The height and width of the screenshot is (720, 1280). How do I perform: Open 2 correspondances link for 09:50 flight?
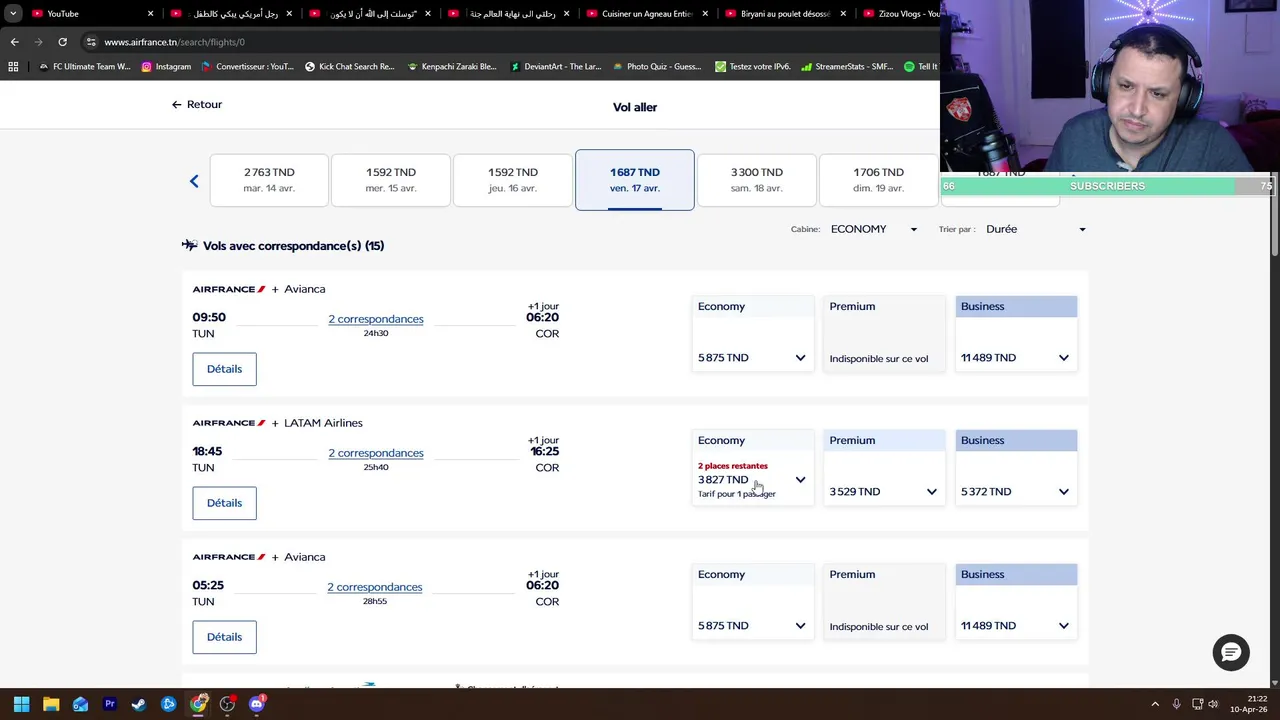pyautogui.click(x=376, y=319)
